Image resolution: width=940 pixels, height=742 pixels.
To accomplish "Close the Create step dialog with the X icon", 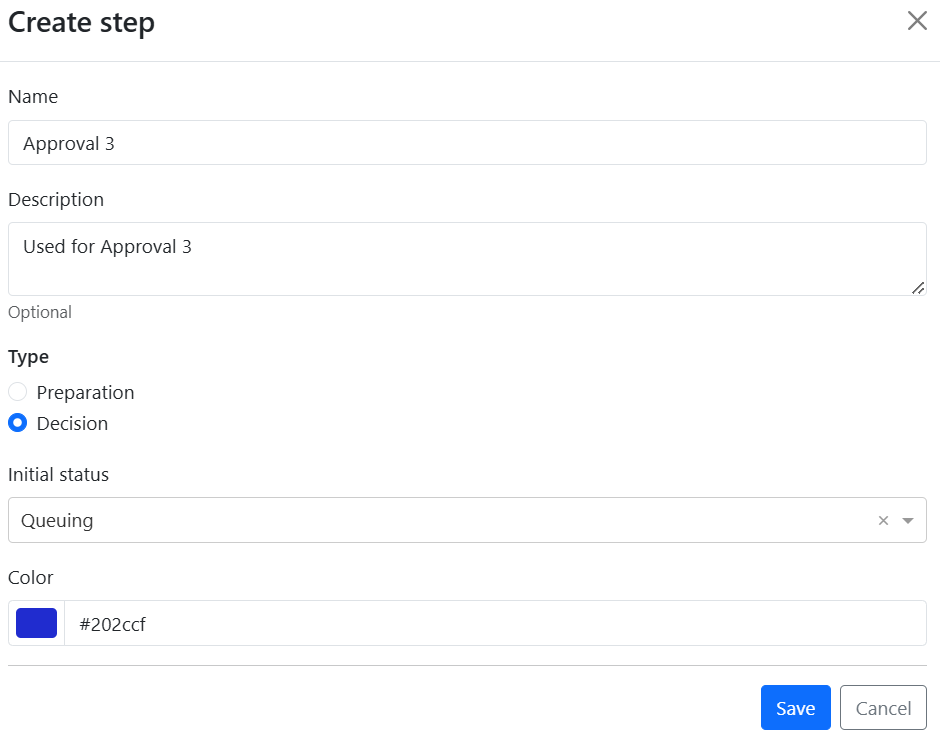I will [x=917, y=20].
